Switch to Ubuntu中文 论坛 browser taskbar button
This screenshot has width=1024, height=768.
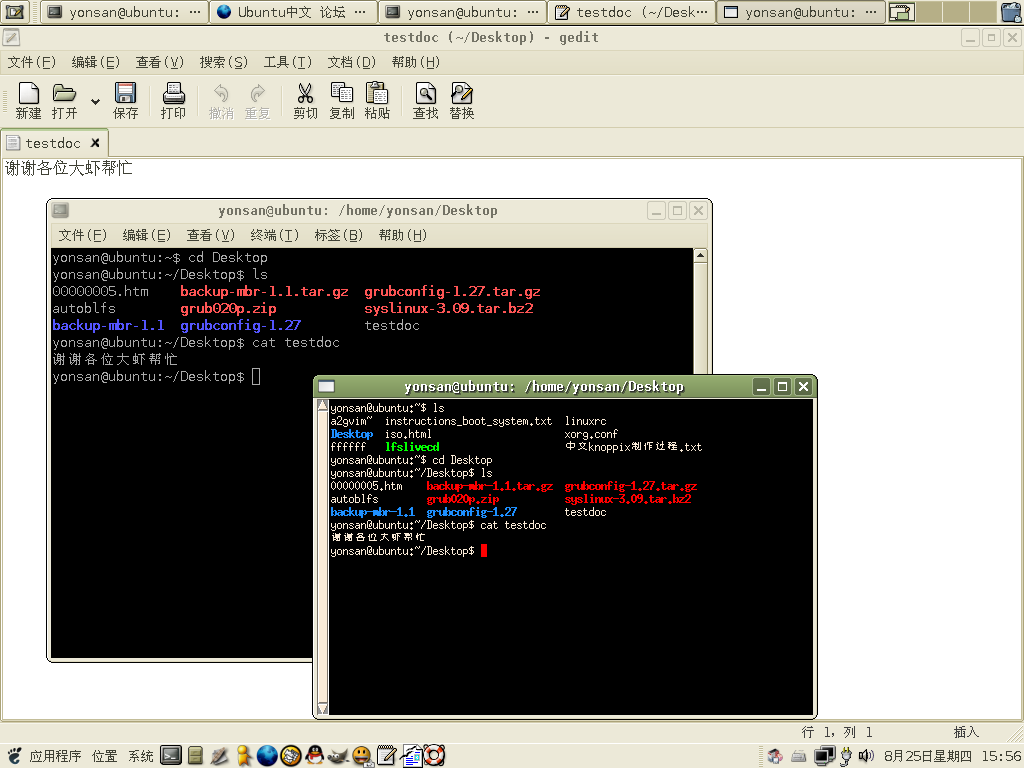point(293,12)
